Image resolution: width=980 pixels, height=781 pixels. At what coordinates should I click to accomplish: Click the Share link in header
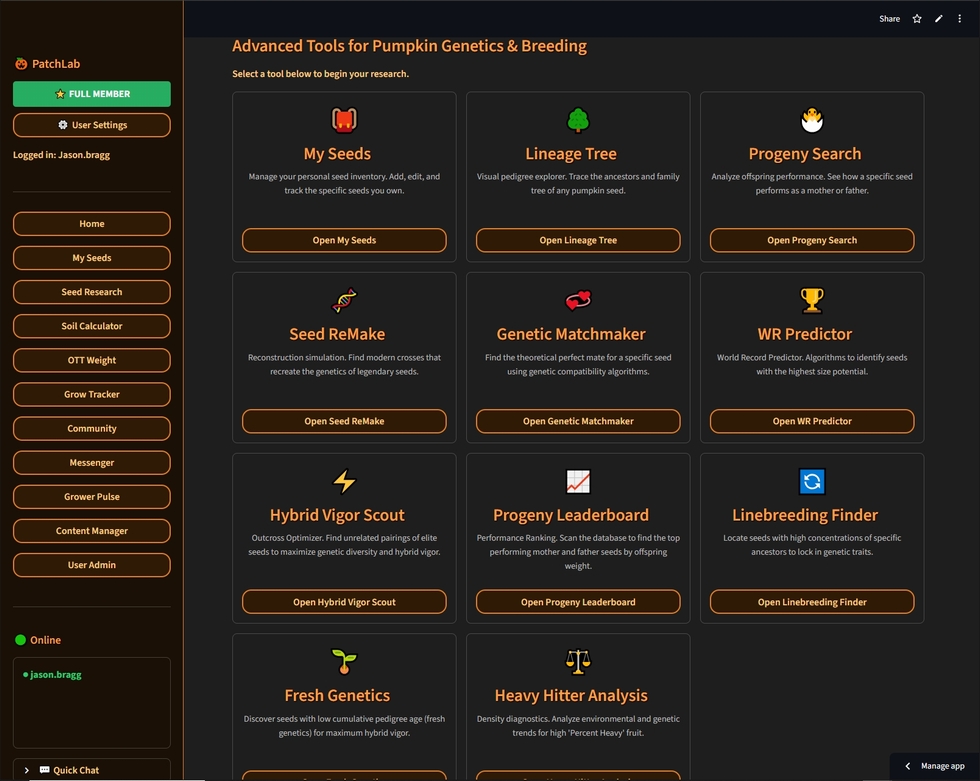pos(889,19)
